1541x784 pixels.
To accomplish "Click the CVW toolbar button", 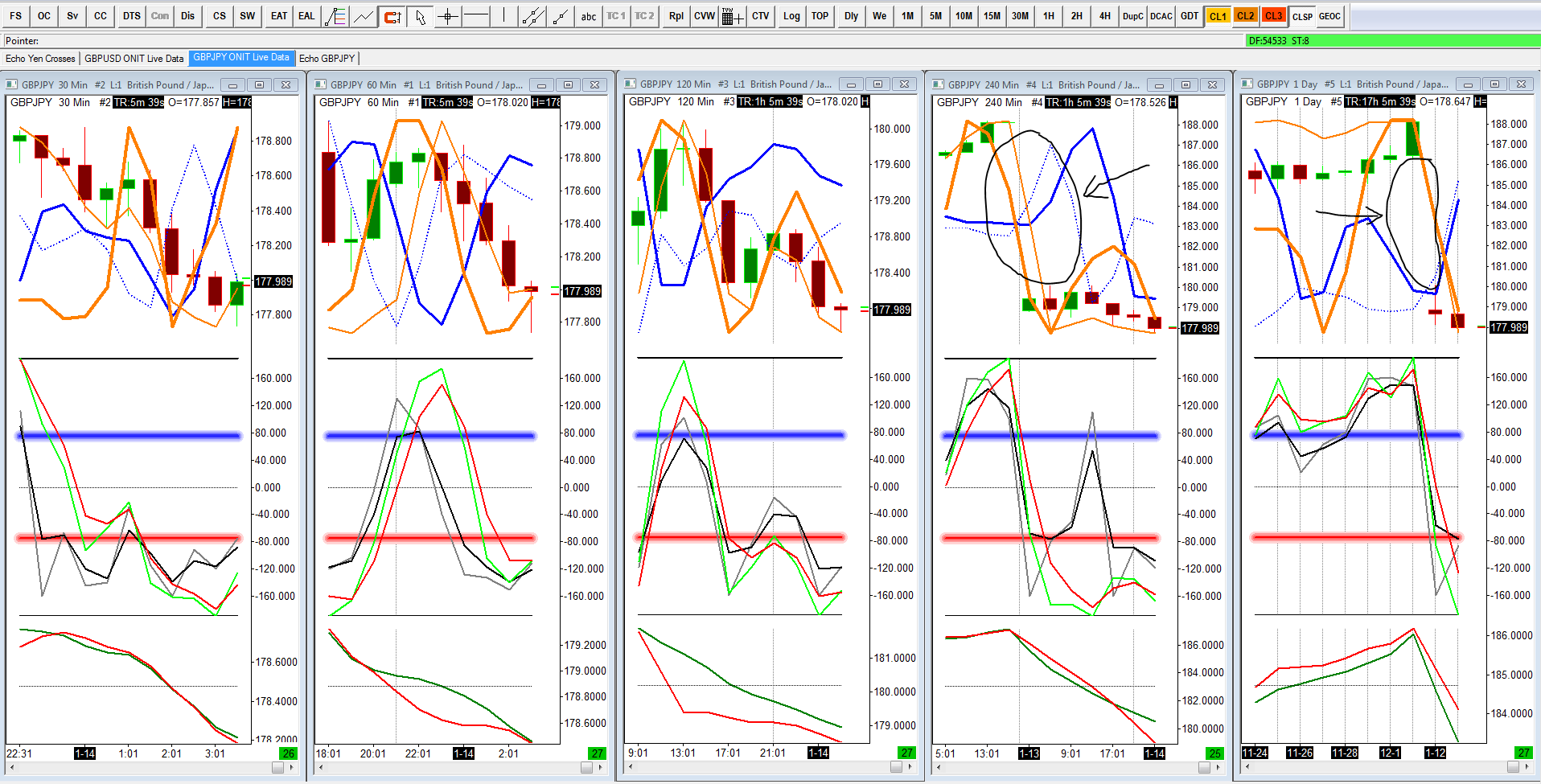I will 705,16.
